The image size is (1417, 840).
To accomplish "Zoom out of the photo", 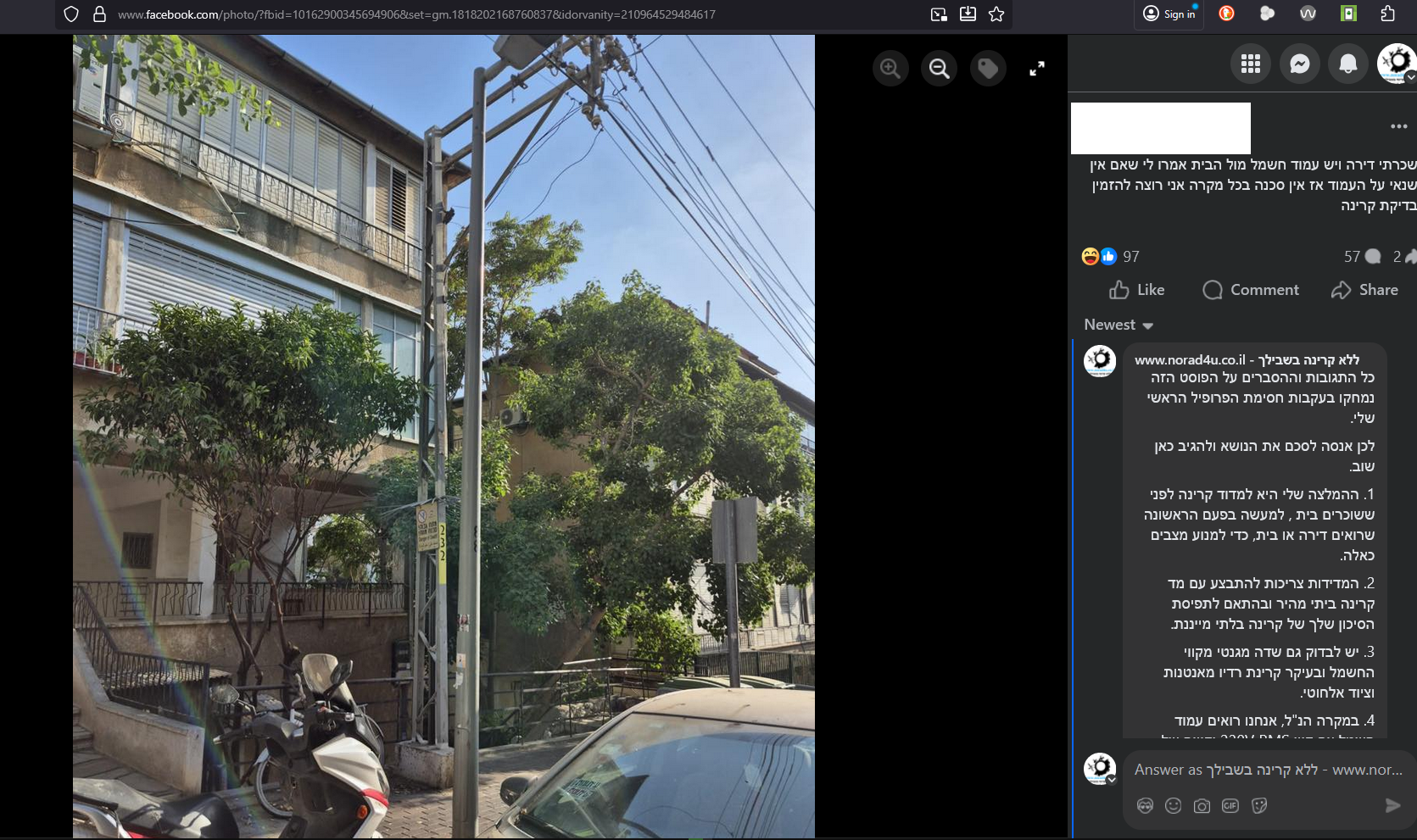I will [x=939, y=69].
